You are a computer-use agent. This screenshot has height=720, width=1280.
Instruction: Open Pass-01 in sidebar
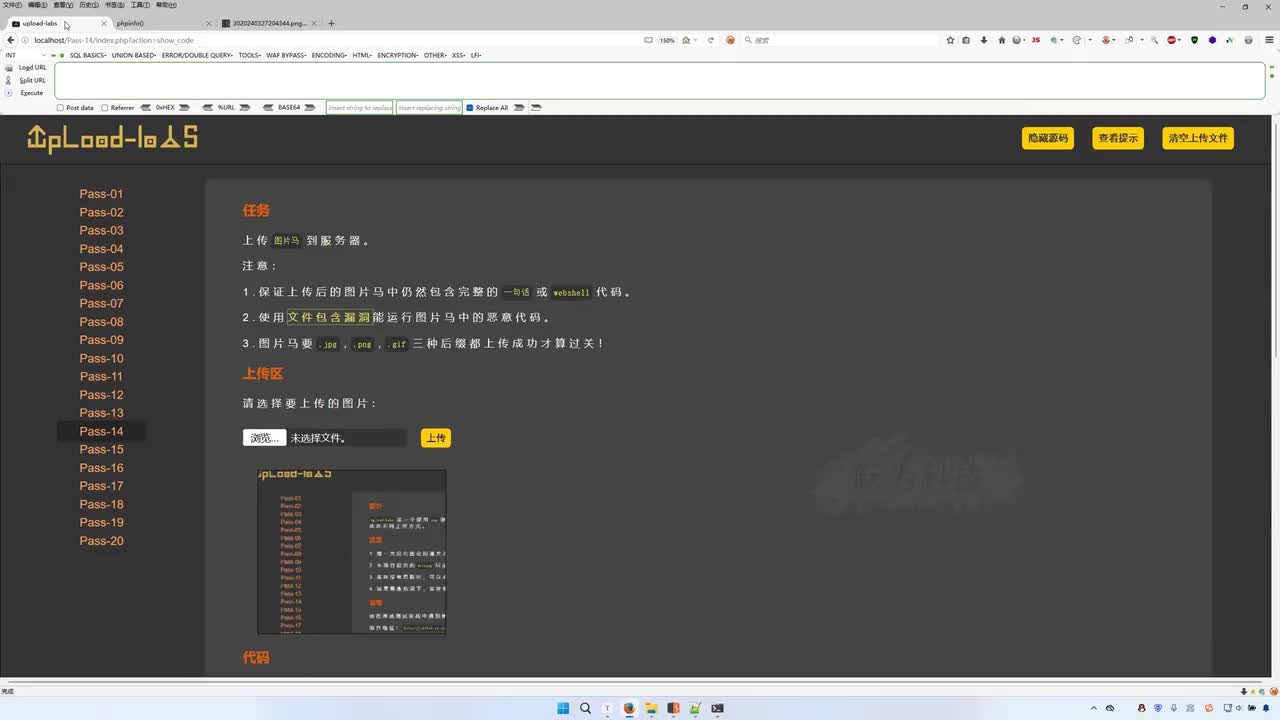click(102, 194)
